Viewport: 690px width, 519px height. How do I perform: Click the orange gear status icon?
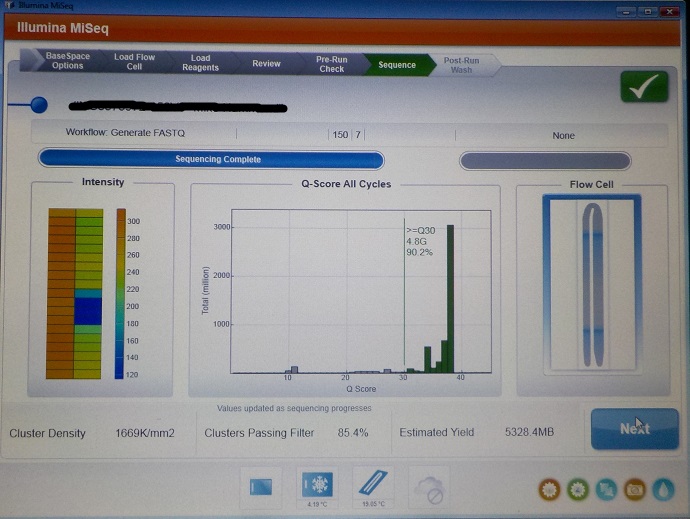(548, 490)
